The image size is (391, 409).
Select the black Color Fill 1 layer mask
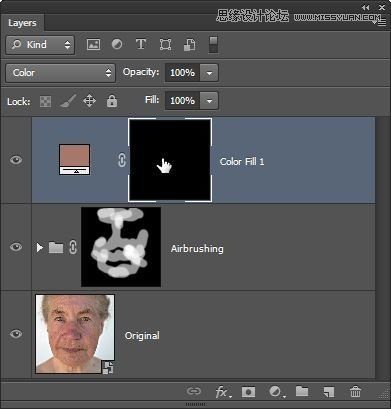(x=170, y=160)
